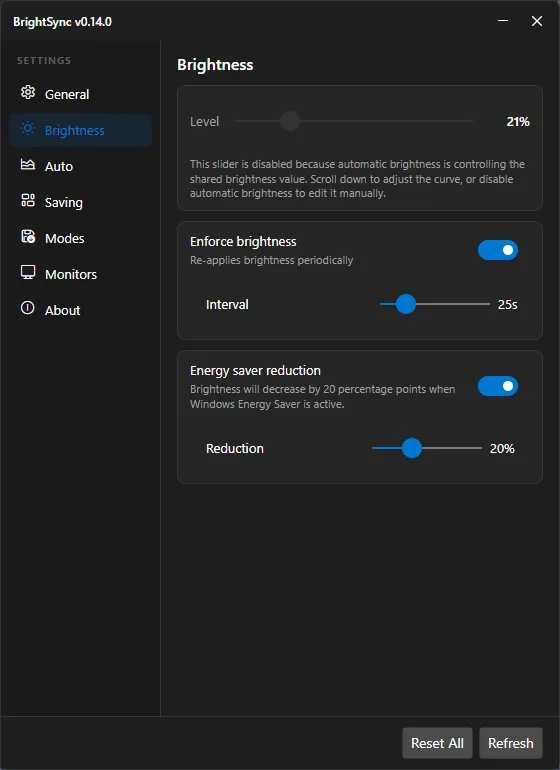
Task: Click the 25s interval value
Action: pos(507,304)
